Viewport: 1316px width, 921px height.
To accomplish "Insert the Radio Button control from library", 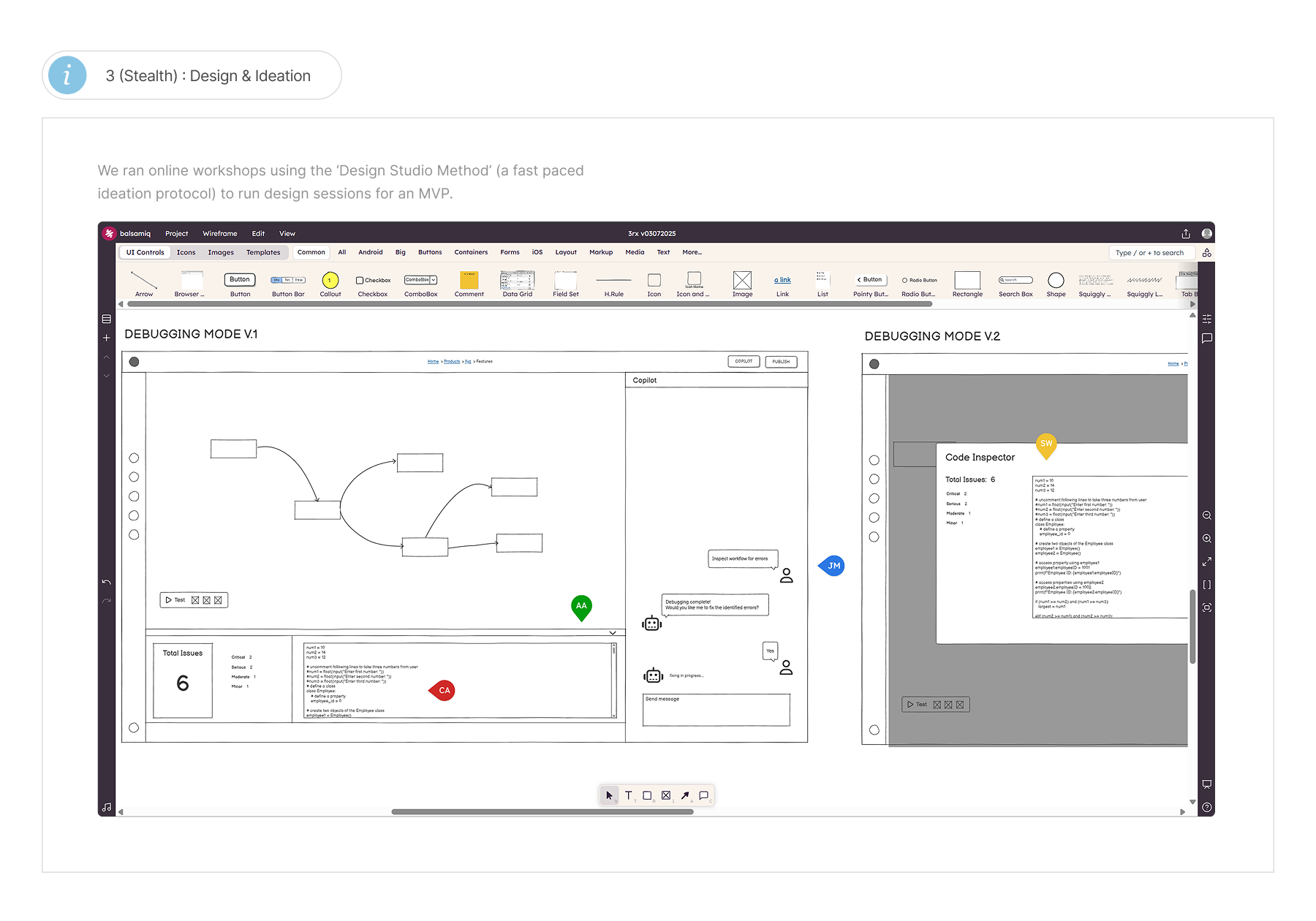I will click(919, 284).
